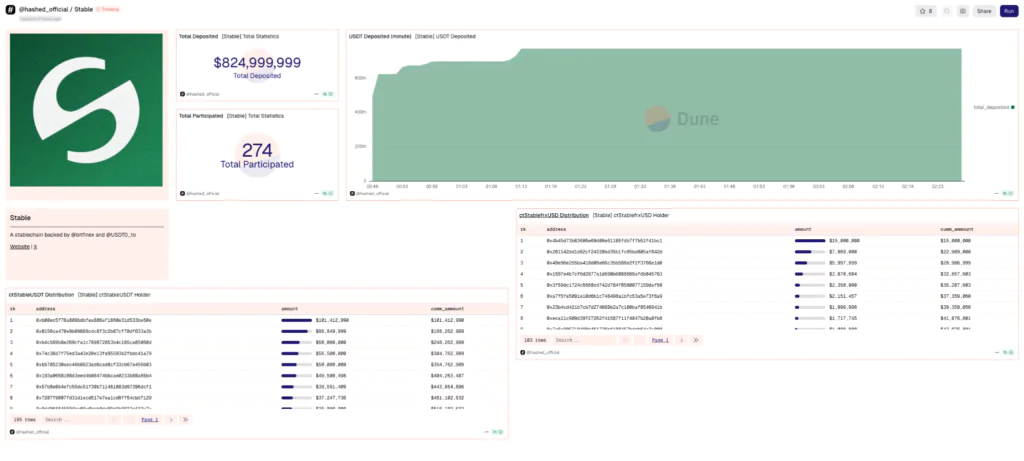This screenshot has height=461, width=1024.
Task: Click the search field in ctStableUSDT table
Action: coord(72,420)
